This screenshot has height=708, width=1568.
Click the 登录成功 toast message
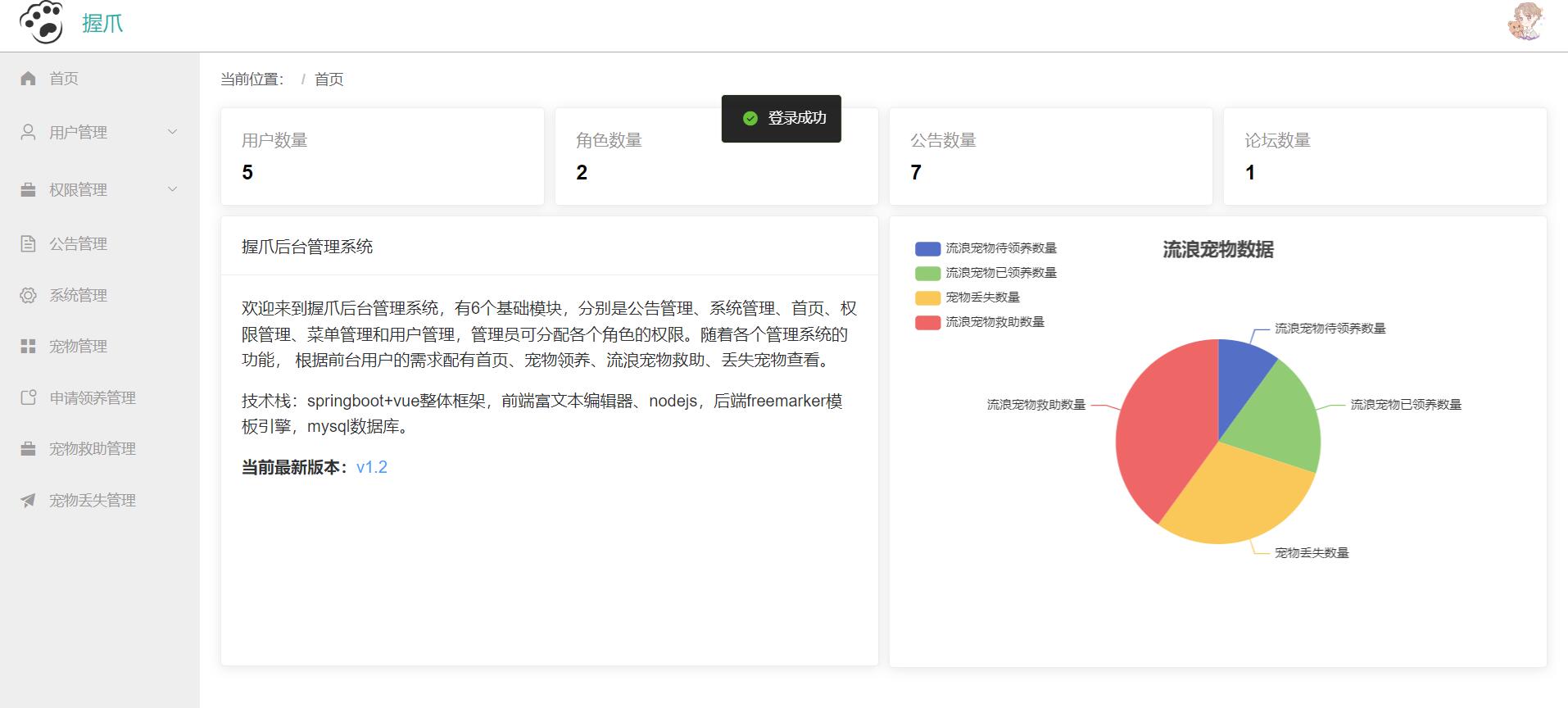tap(782, 119)
